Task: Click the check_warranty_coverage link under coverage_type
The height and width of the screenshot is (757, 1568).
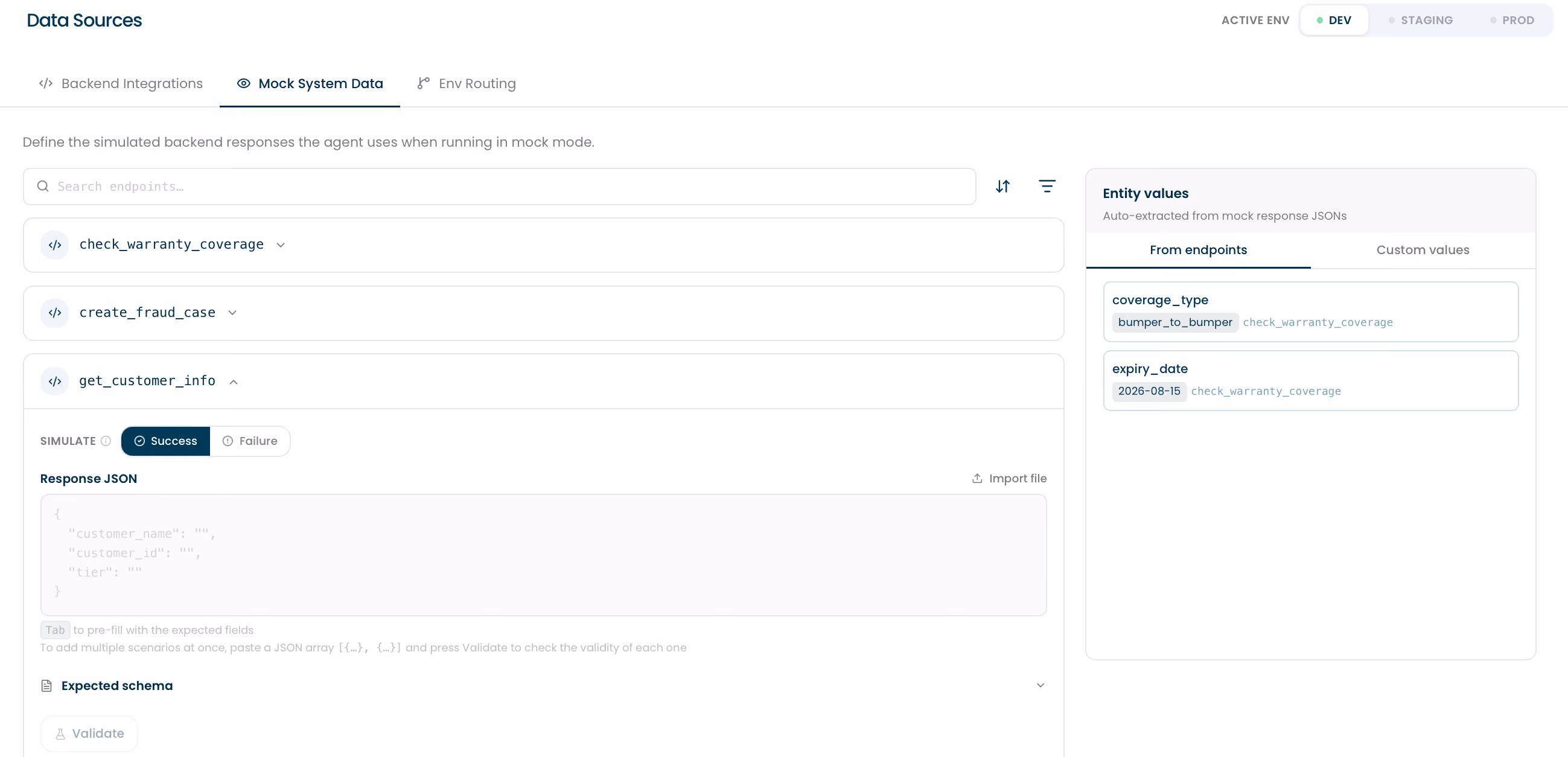Action: 1317,322
